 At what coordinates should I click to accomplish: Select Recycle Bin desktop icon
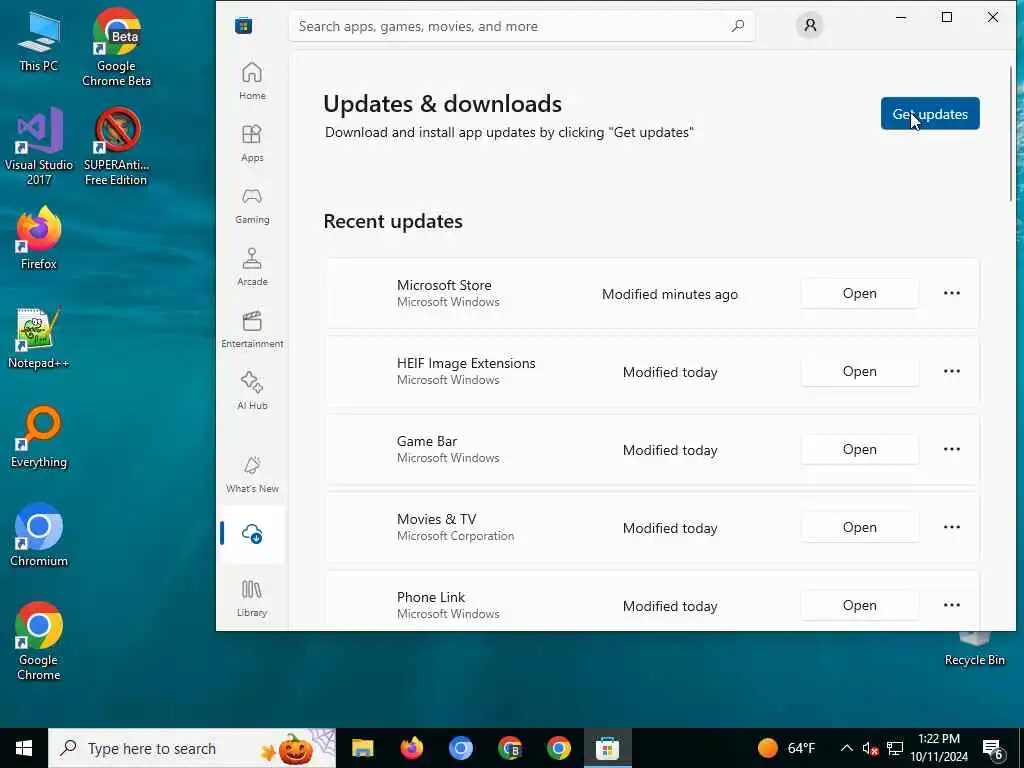click(974, 649)
